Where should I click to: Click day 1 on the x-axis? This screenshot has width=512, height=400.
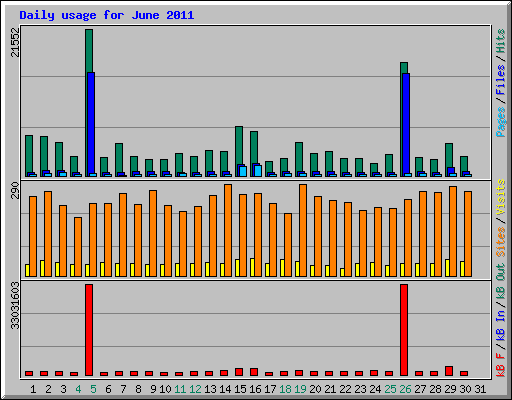(33, 389)
